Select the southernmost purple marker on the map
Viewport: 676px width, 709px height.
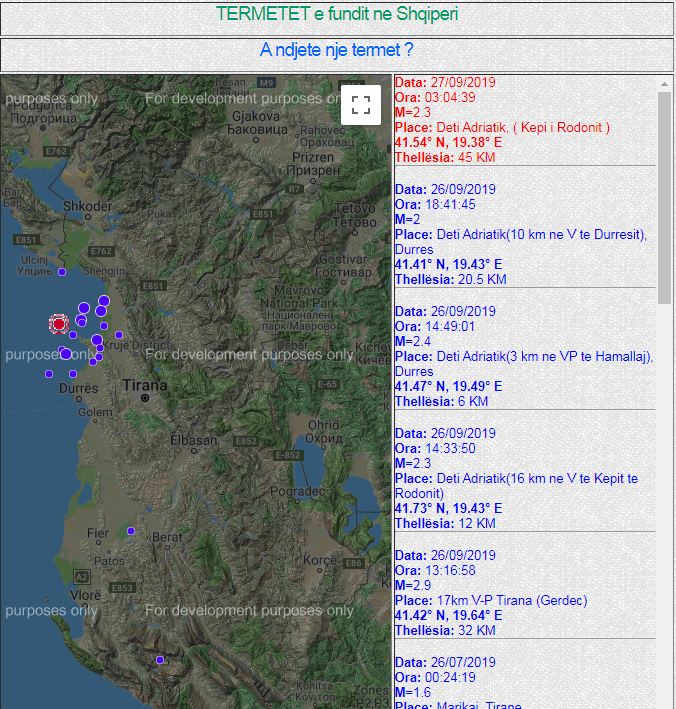pyautogui.click(x=159, y=660)
